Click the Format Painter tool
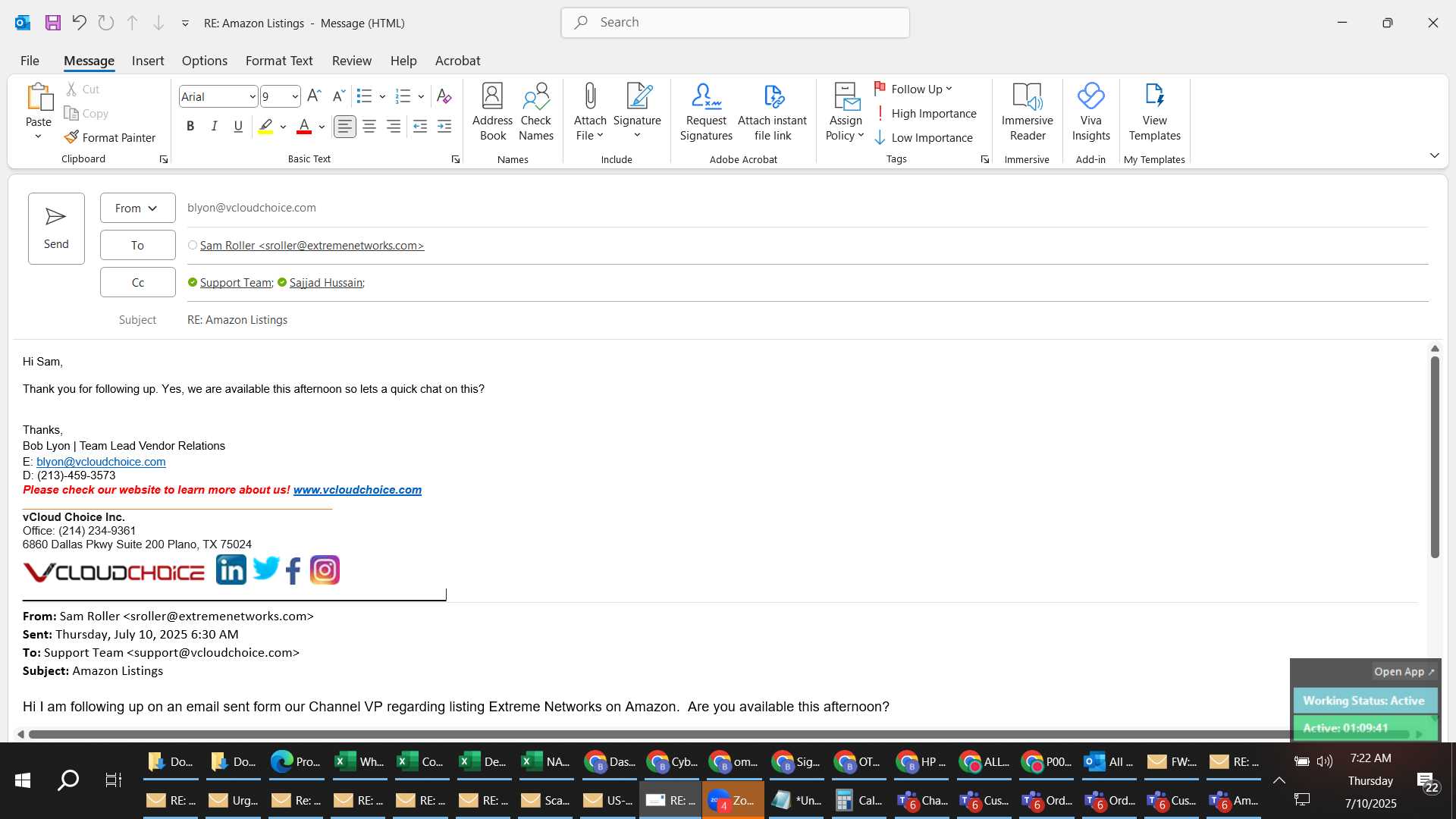The height and width of the screenshot is (819, 1456). pyautogui.click(x=110, y=137)
